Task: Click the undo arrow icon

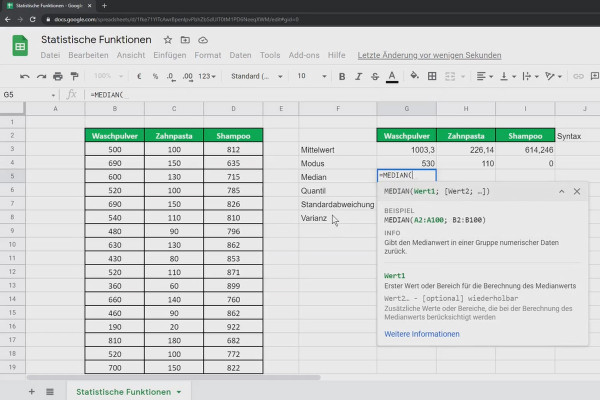Action: coord(24,77)
